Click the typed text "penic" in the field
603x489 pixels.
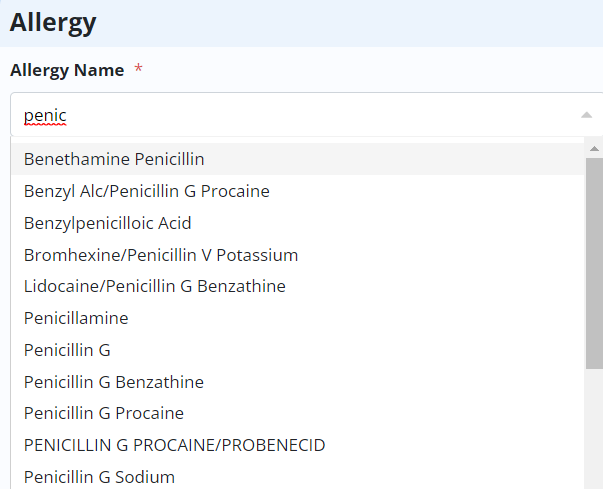click(45, 115)
